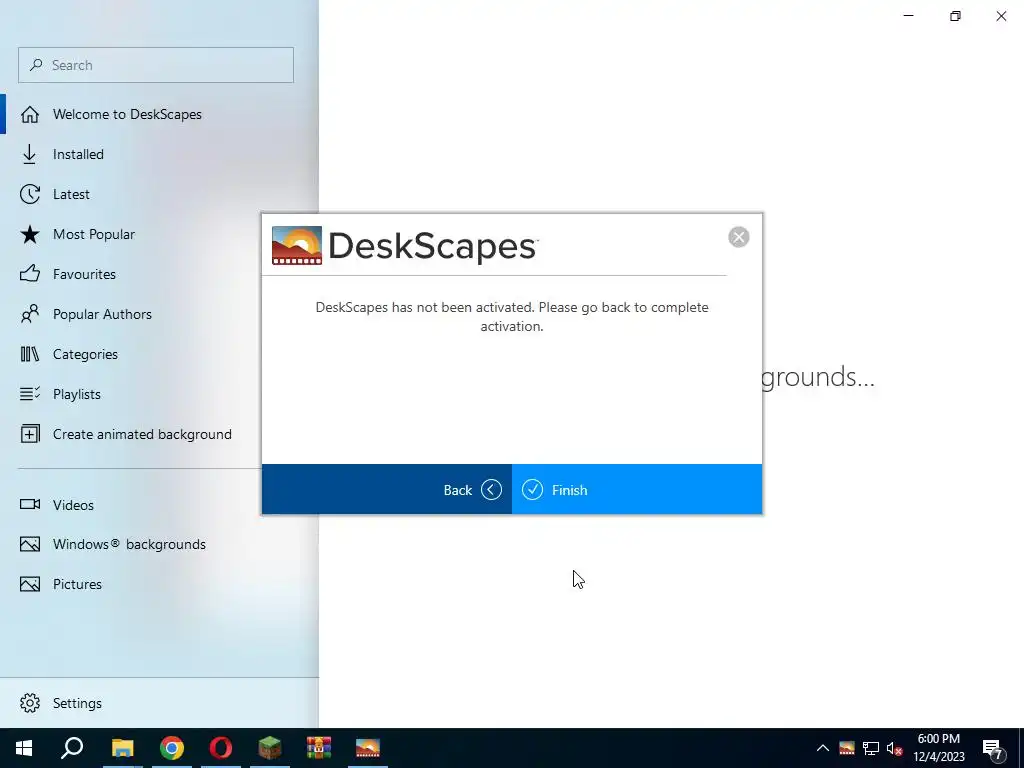Viewport: 1024px width, 768px height.
Task: Click the list icon beside Playlists
Action: pyautogui.click(x=29, y=394)
